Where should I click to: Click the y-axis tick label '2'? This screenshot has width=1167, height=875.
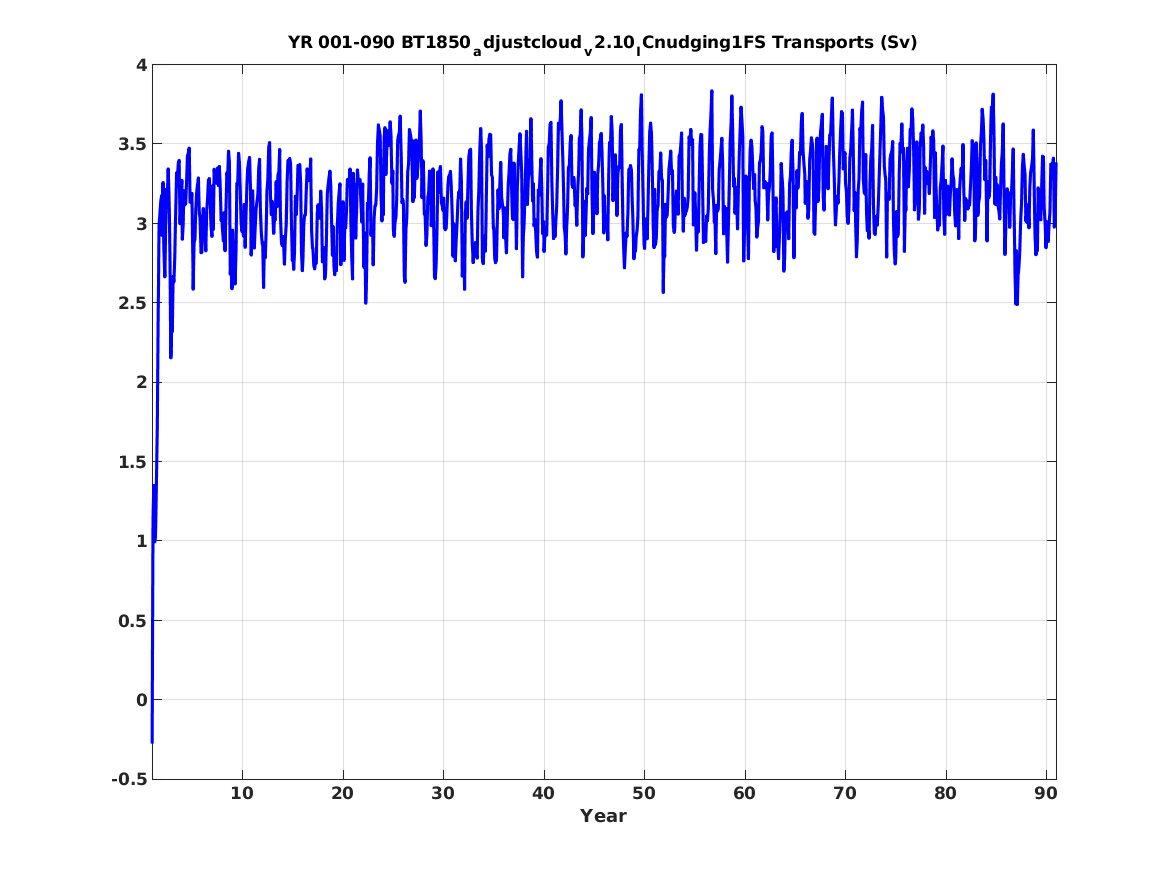click(x=141, y=382)
